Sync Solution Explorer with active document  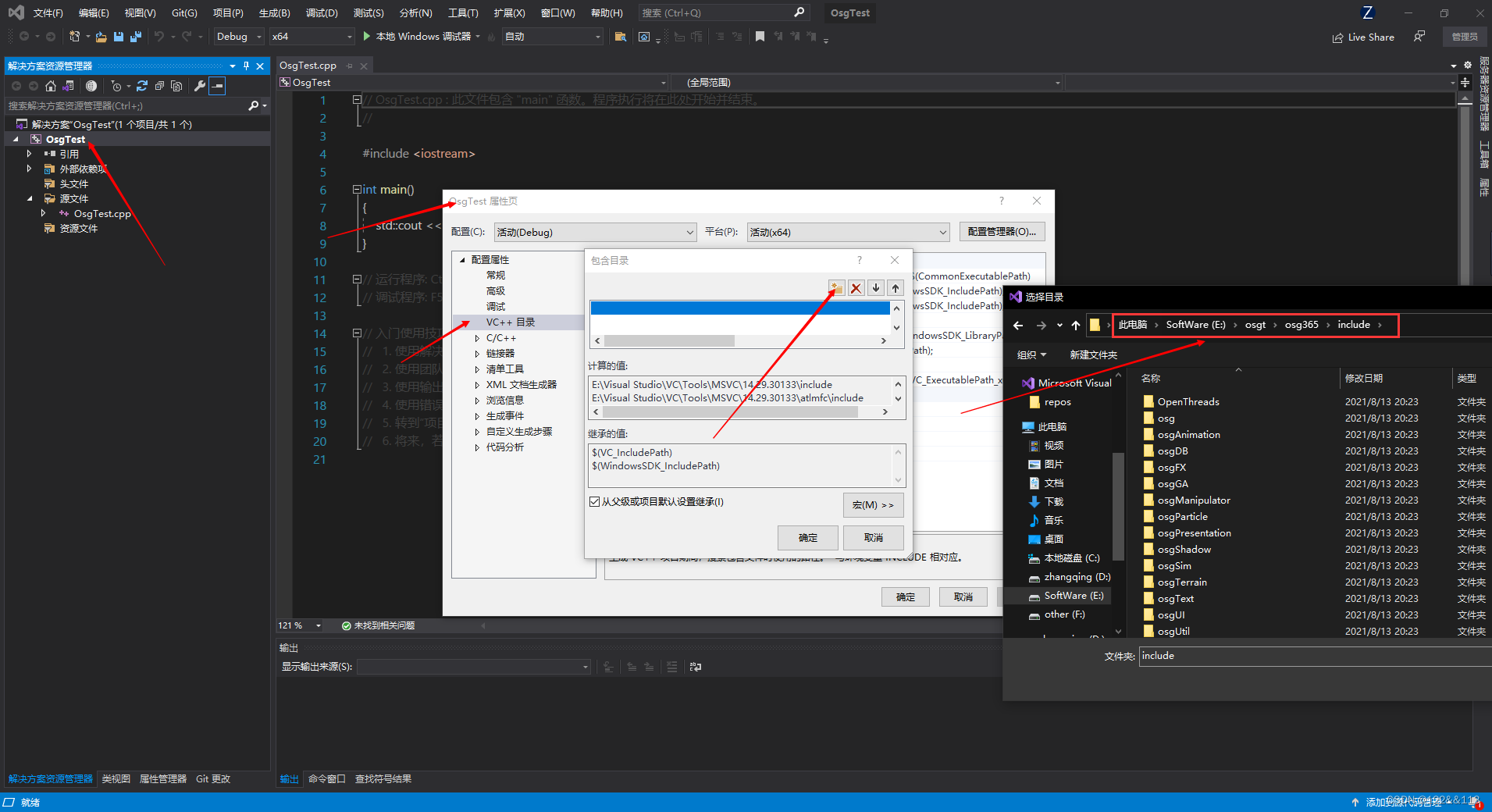[x=69, y=86]
